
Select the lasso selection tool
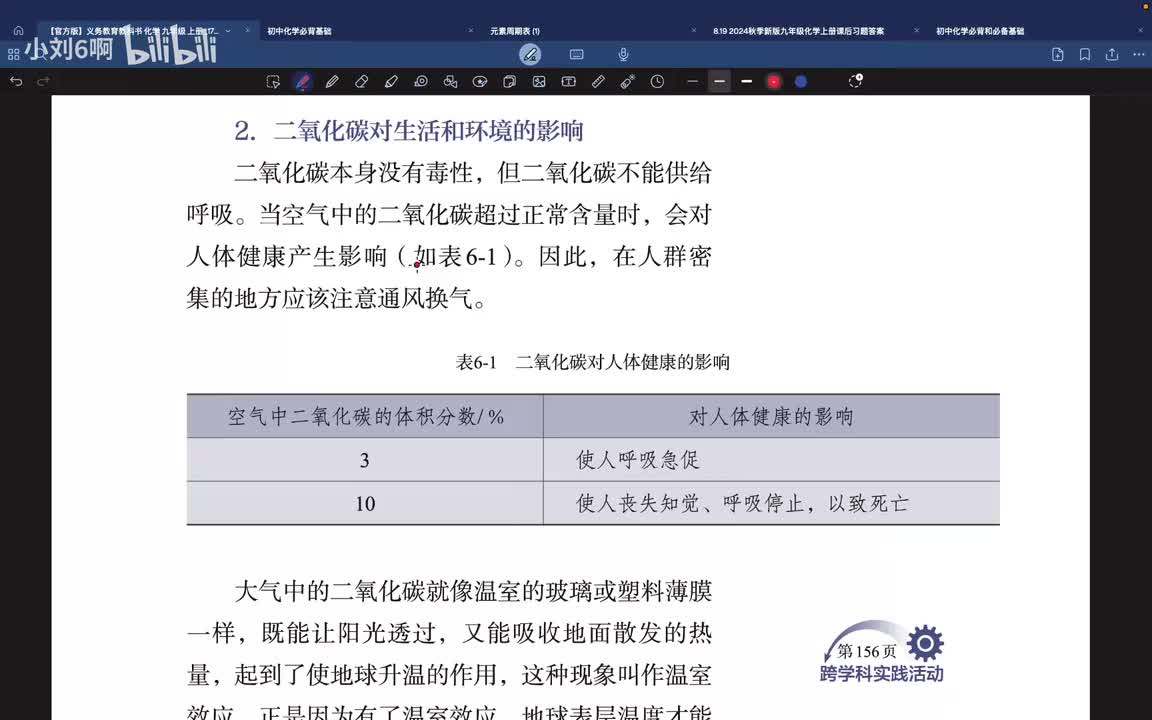point(273,82)
